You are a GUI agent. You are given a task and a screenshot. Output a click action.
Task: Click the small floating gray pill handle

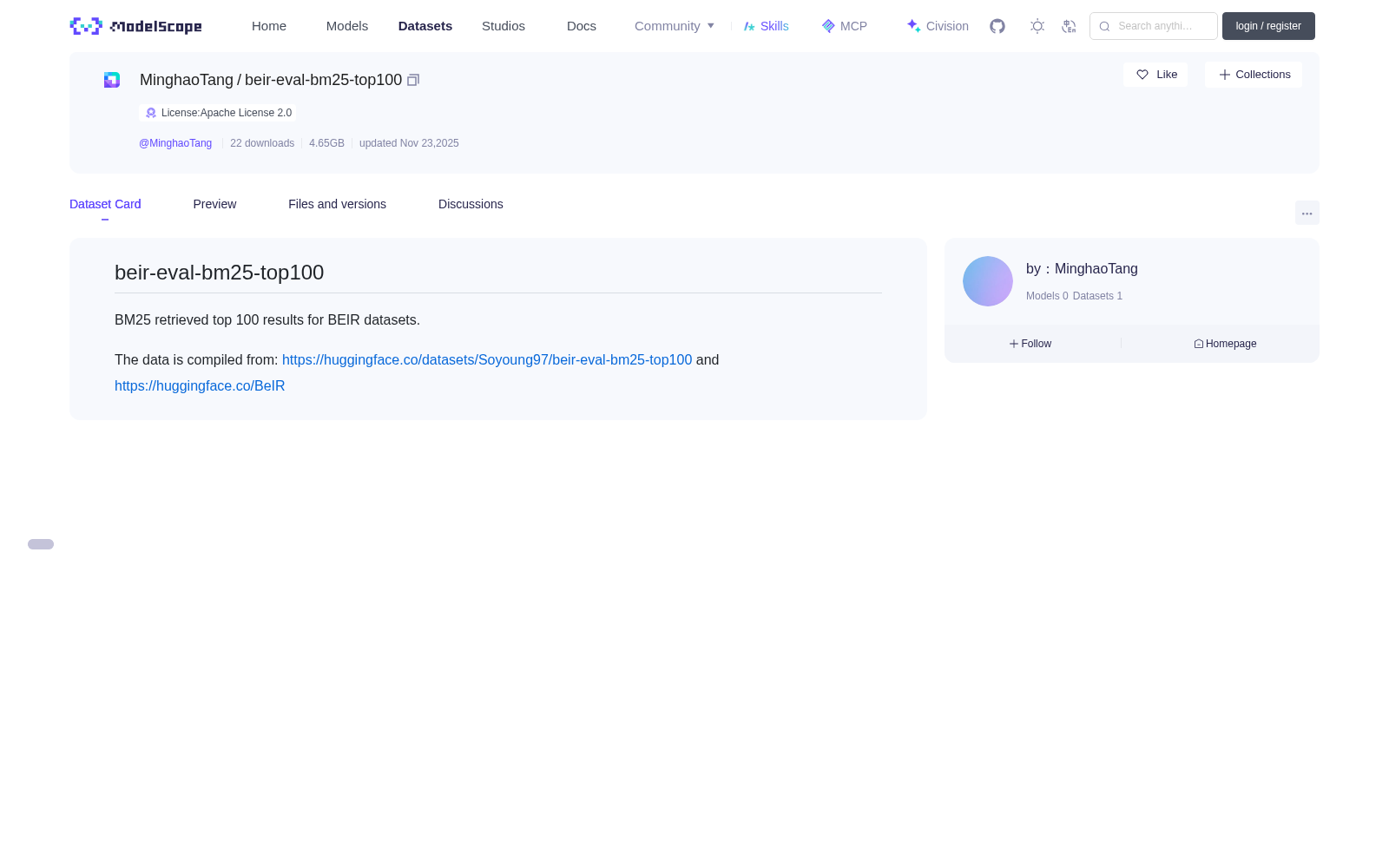pos(41,544)
